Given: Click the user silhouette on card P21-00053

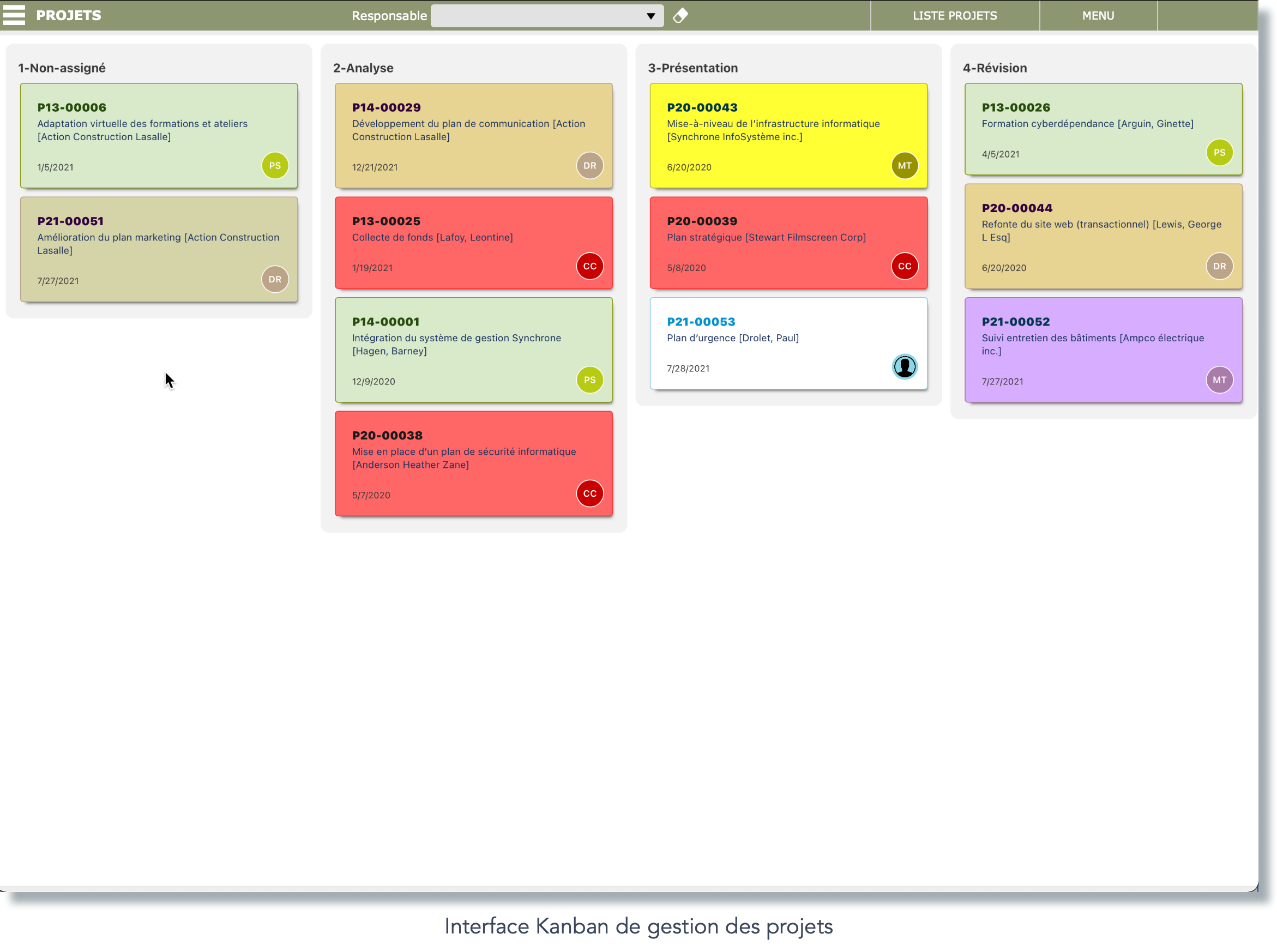Looking at the screenshot, I should click(x=905, y=366).
